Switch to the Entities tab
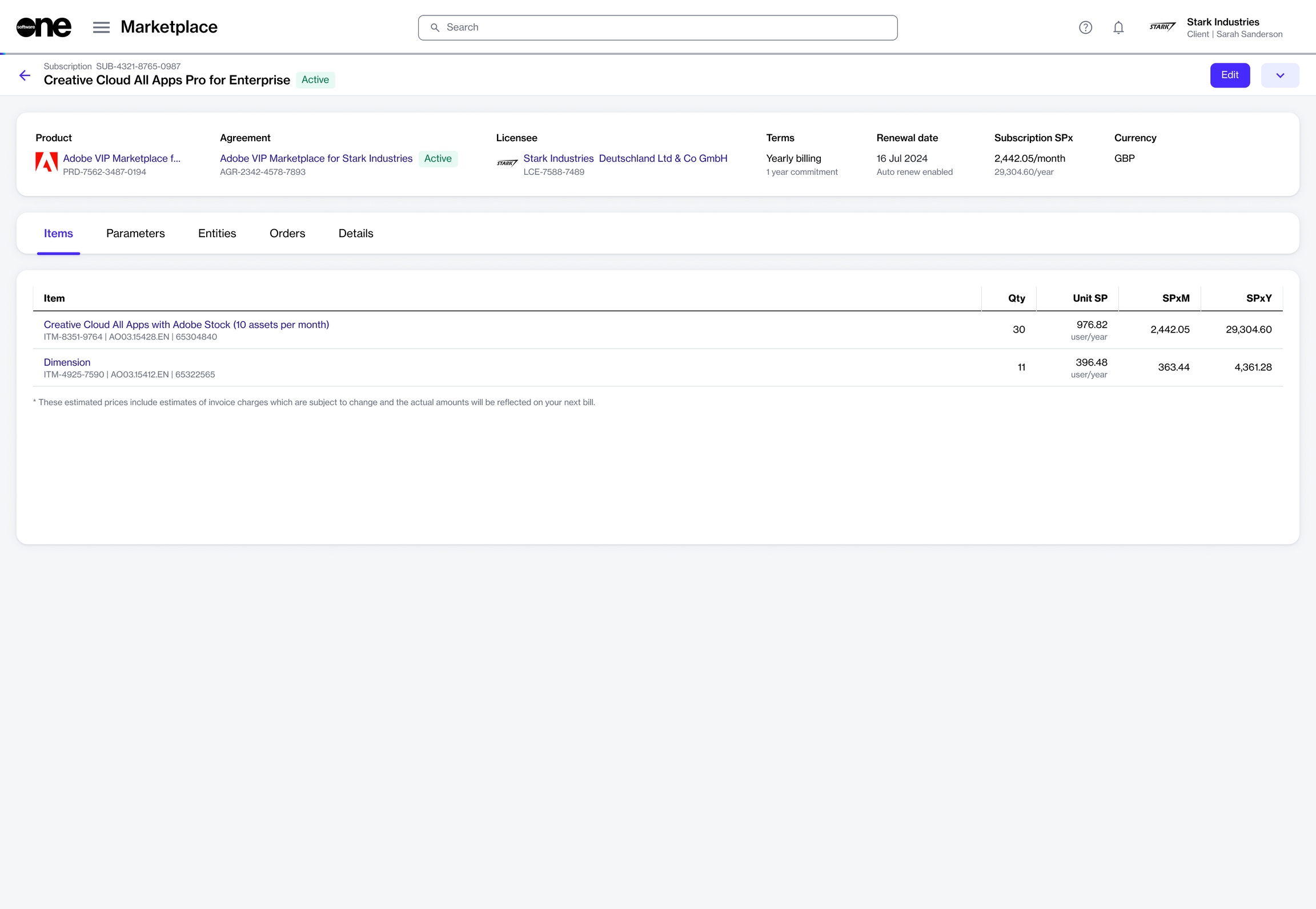 217,233
